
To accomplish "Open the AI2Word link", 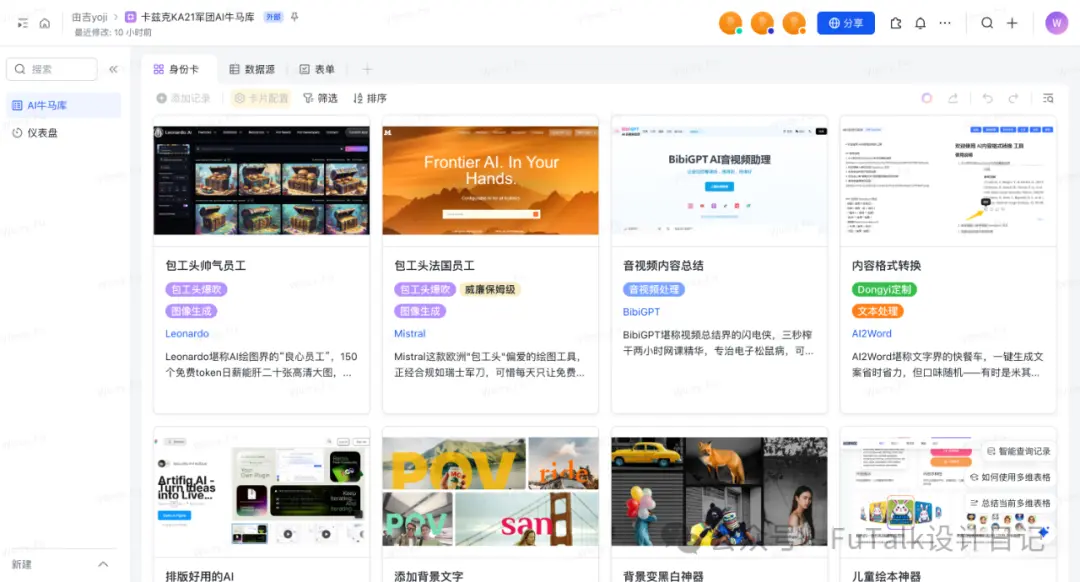I will (x=871, y=333).
